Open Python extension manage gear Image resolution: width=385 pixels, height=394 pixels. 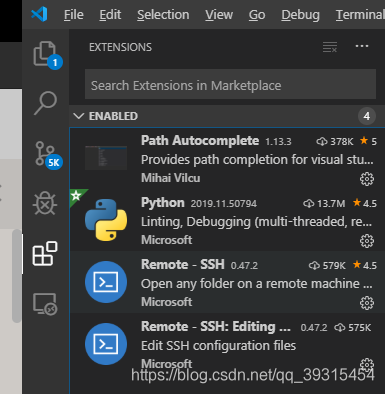click(367, 241)
